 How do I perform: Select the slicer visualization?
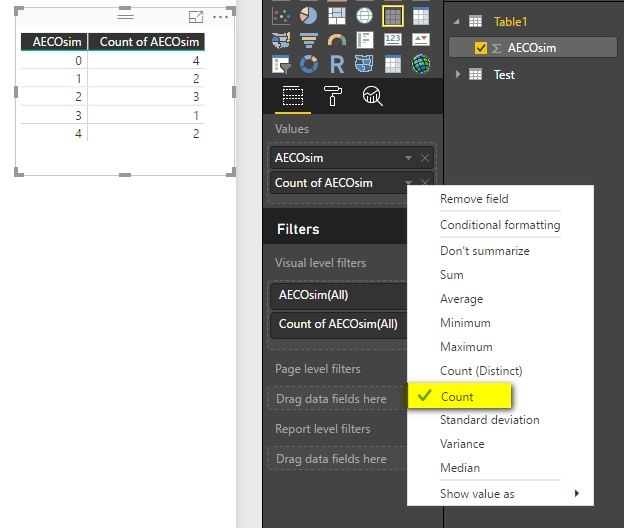tap(281, 64)
